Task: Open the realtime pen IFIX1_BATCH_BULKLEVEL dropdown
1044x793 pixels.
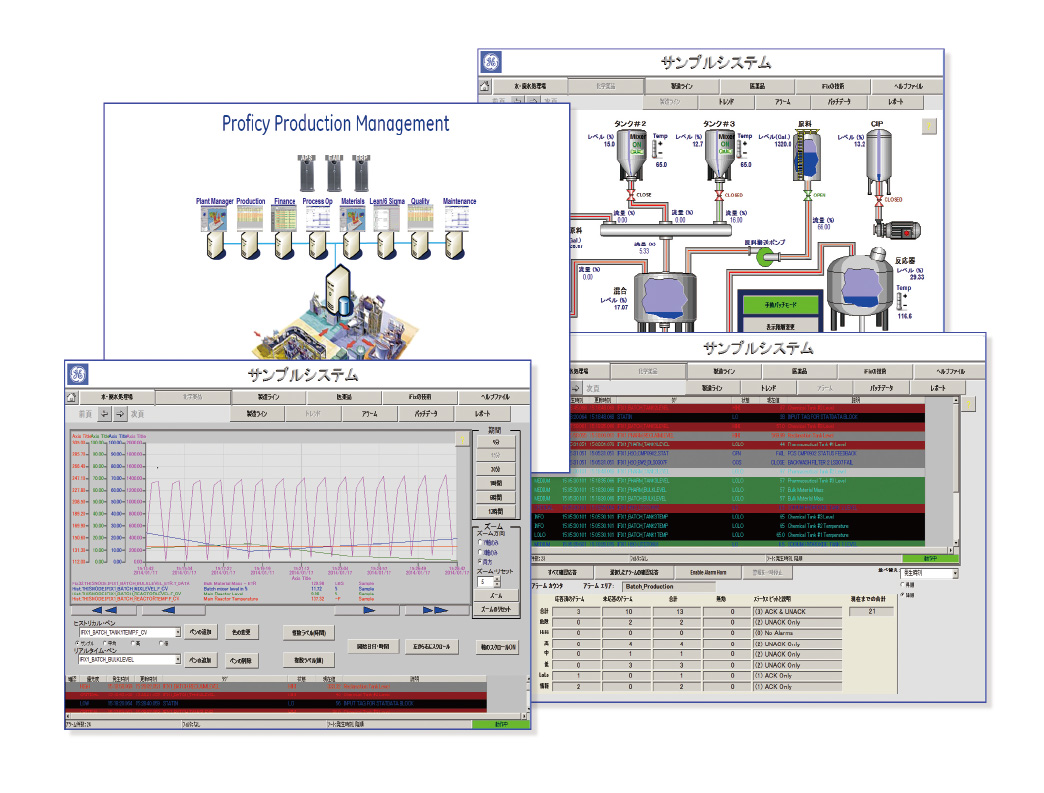Action: pos(176,660)
